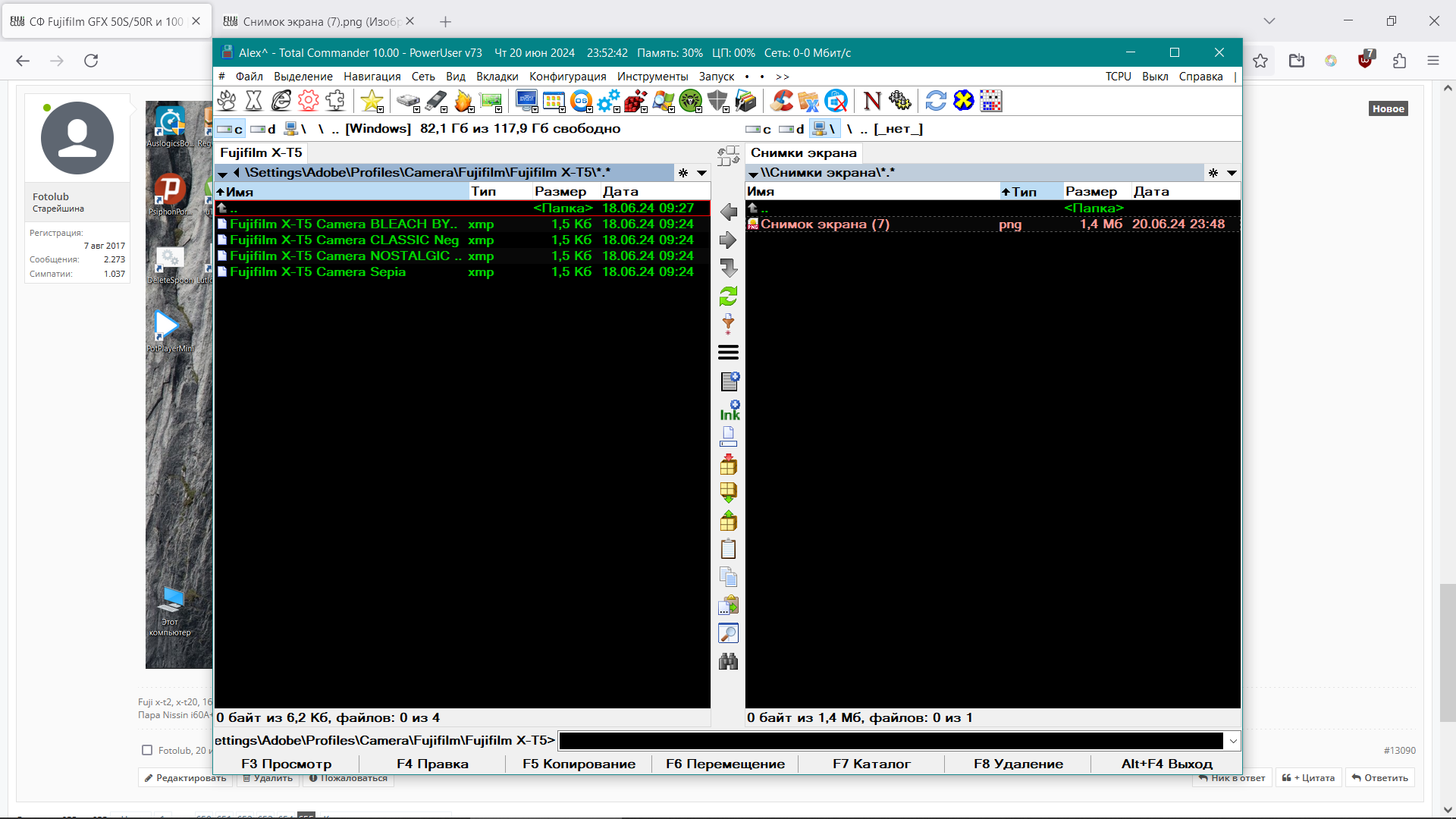Click the blue OS circle toolbar icon
This screenshot has height=819, width=1456.
(581, 101)
